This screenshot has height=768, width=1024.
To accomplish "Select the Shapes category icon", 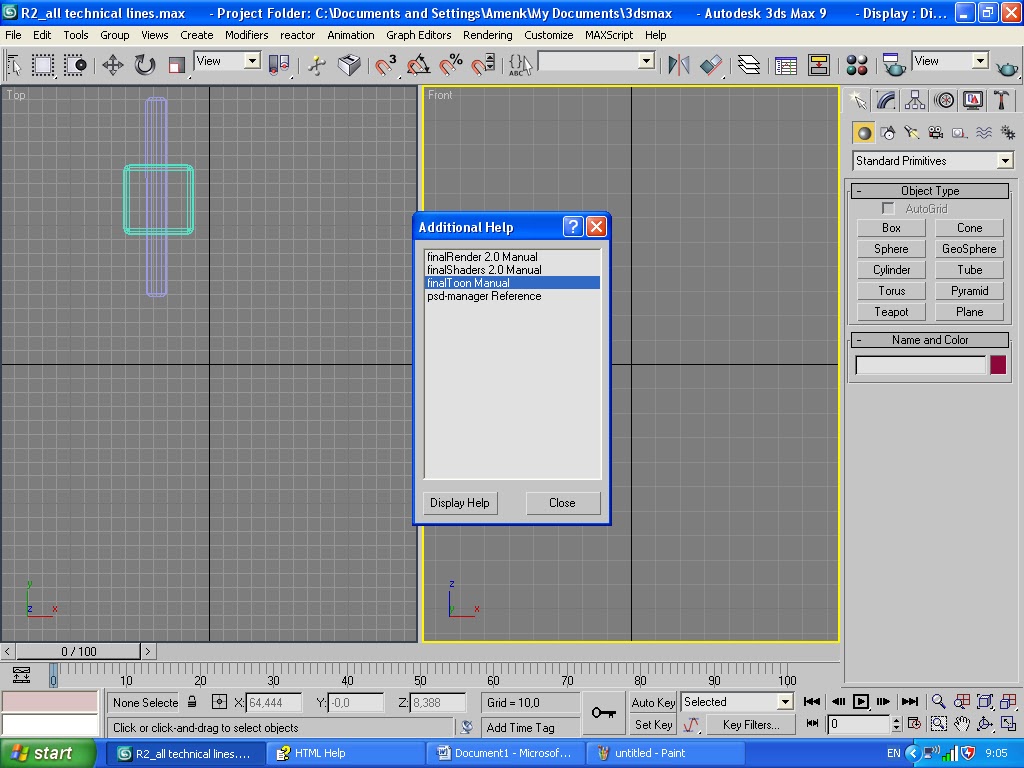I will pyautogui.click(x=888, y=133).
